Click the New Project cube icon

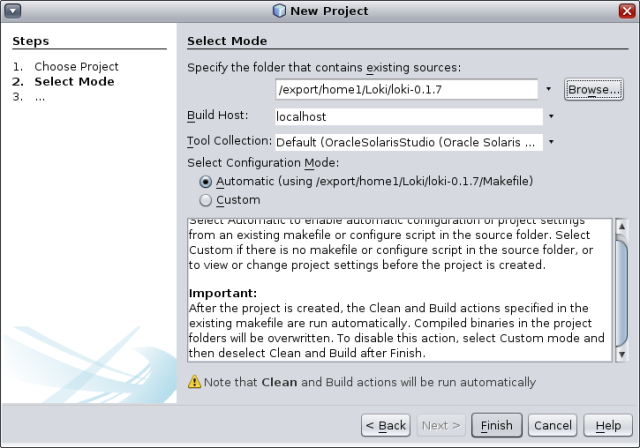[x=278, y=11]
